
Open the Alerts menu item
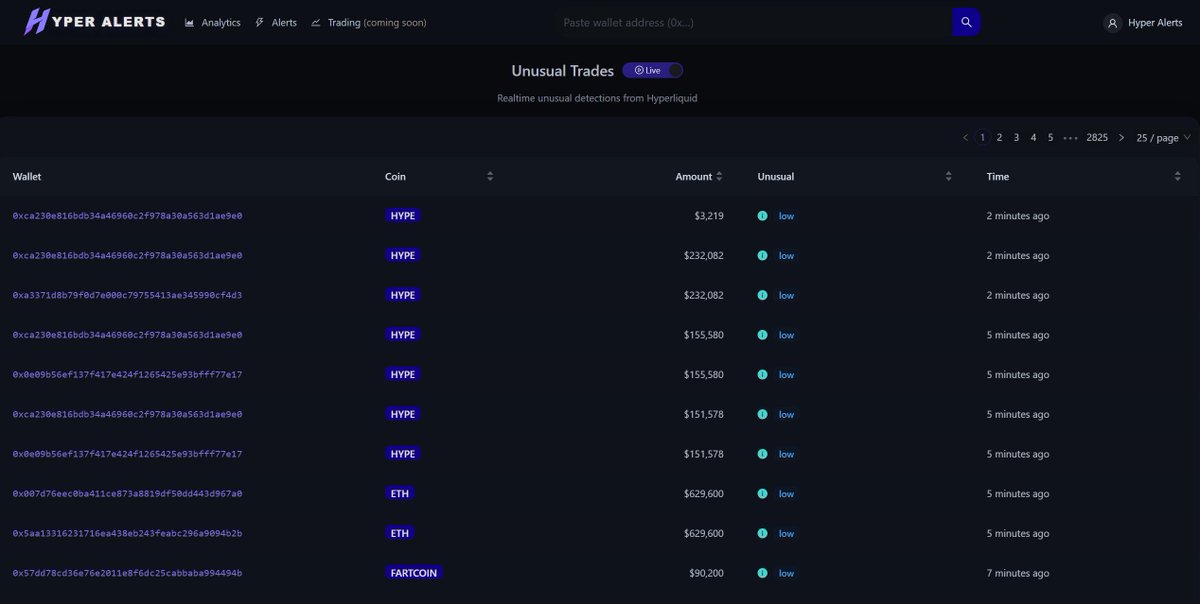point(276,22)
